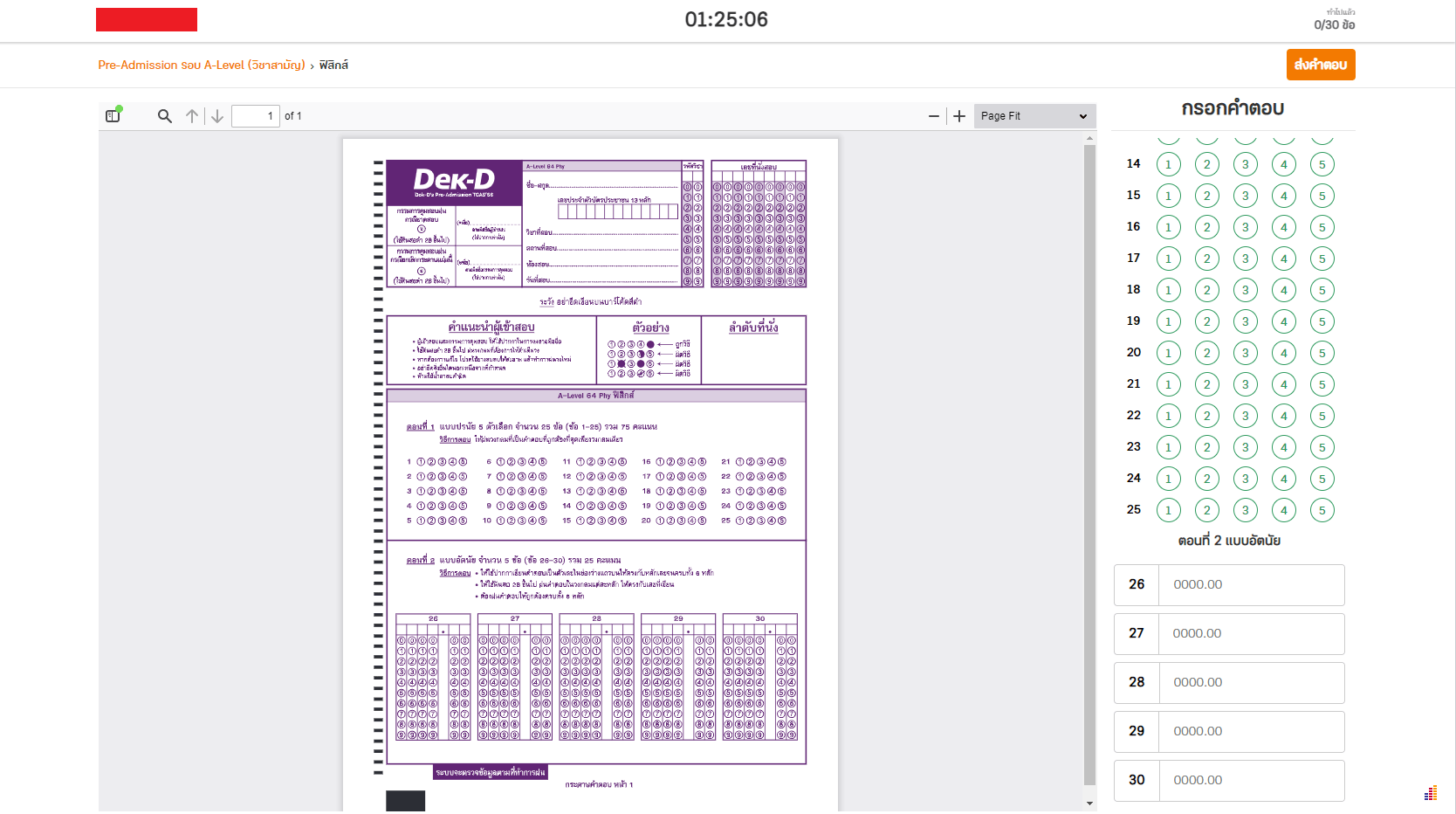Mark choice 5 for question 20
Screen dimensions: 1456x814
(x=1322, y=352)
